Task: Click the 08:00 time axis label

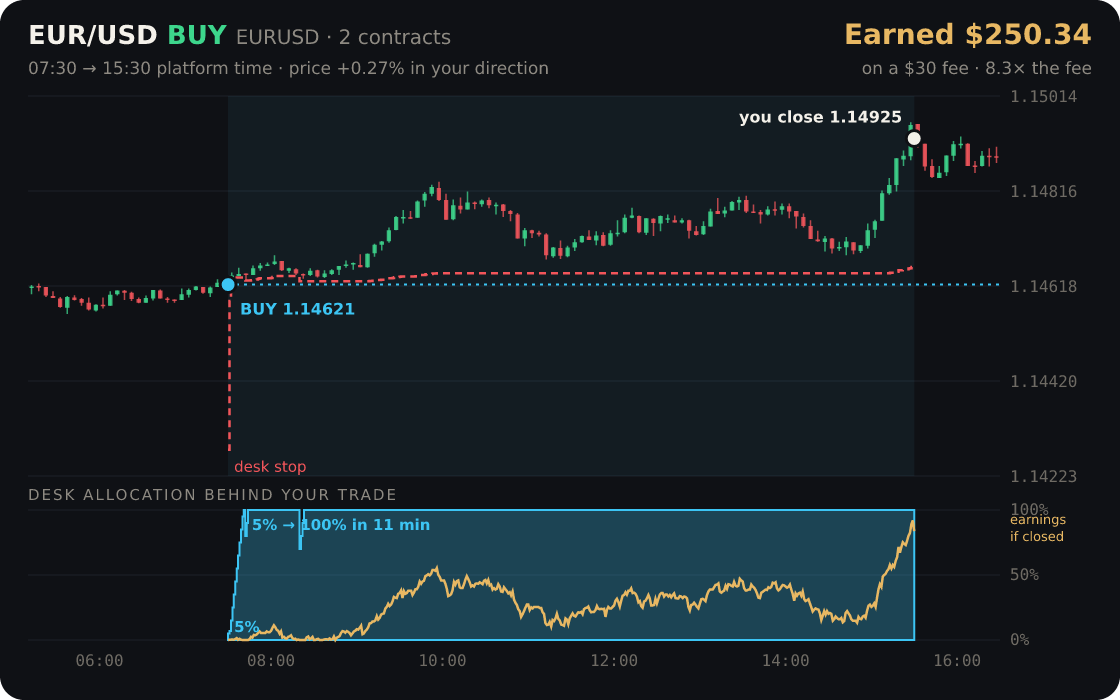Action: (271, 661)
